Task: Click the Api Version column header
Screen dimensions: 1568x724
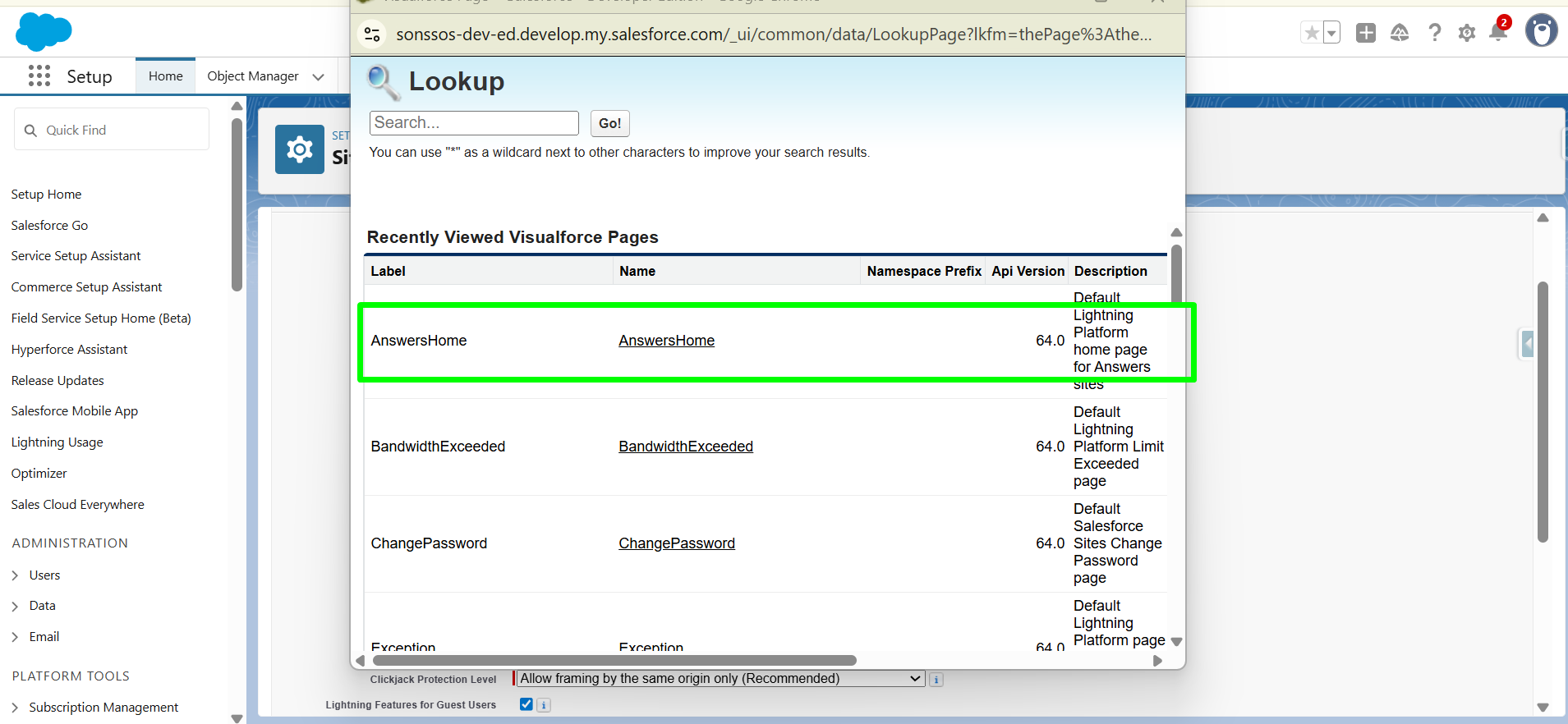Action: click(x=1028, y=271)
